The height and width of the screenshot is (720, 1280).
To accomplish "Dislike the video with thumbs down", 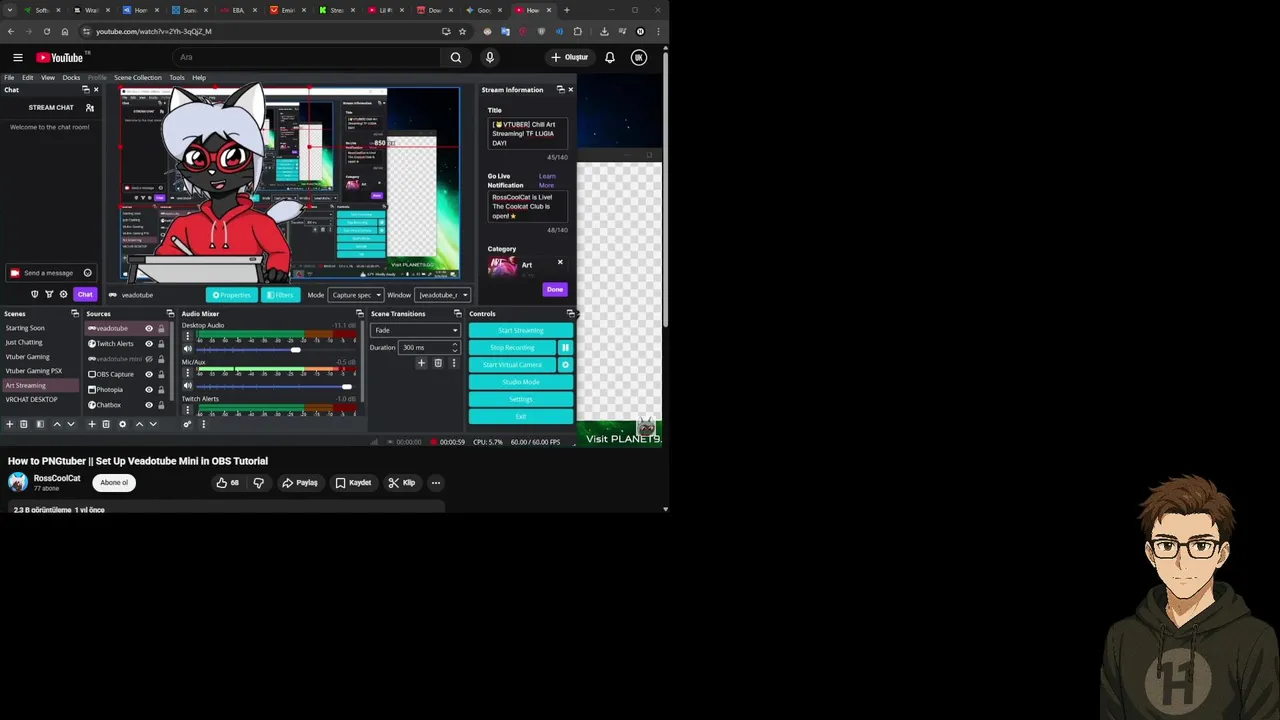I will [258, 483].
